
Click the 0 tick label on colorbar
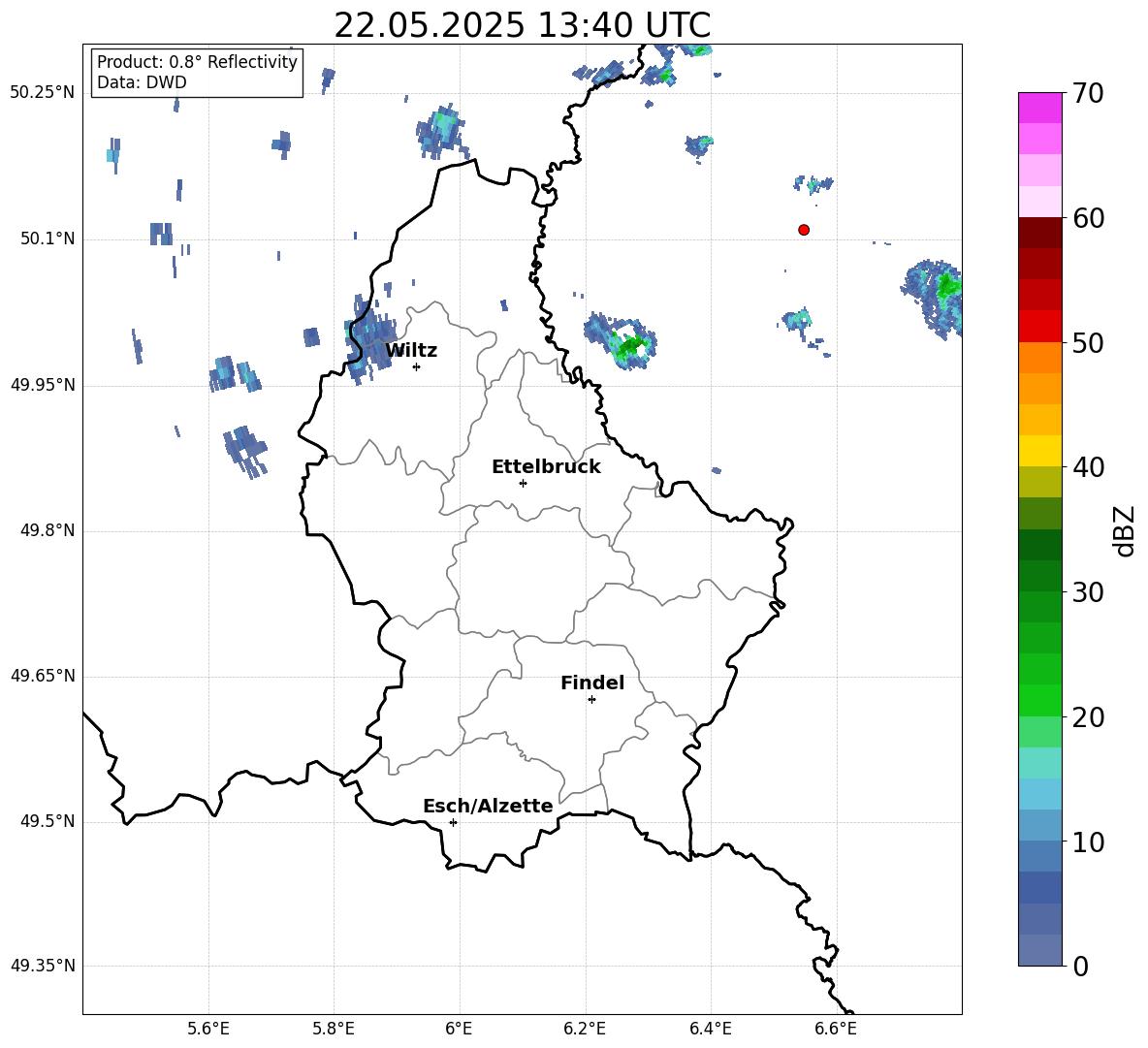(1080, 966)
